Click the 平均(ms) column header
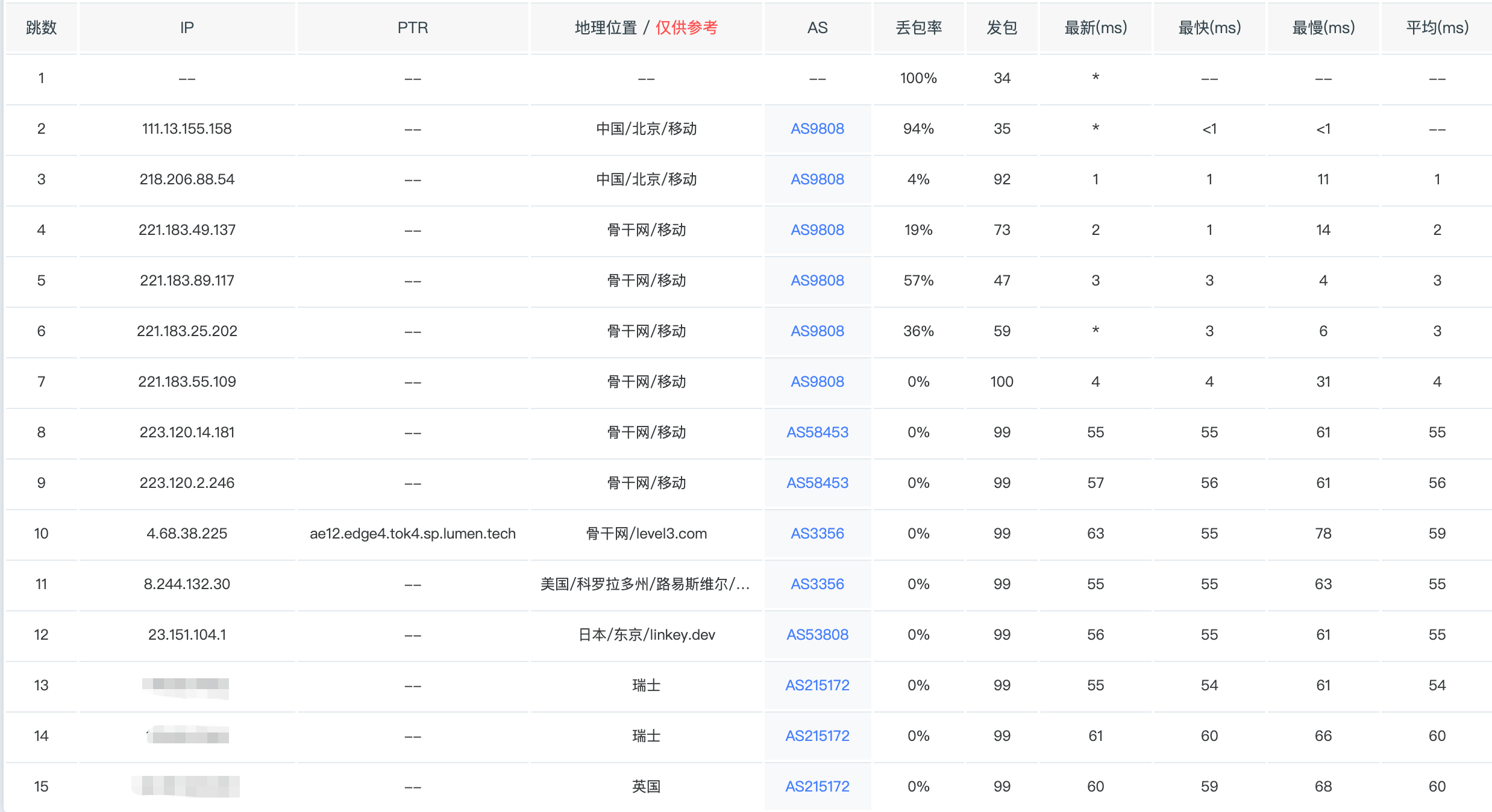The image size is (1492, 812). click(1437, 28)
